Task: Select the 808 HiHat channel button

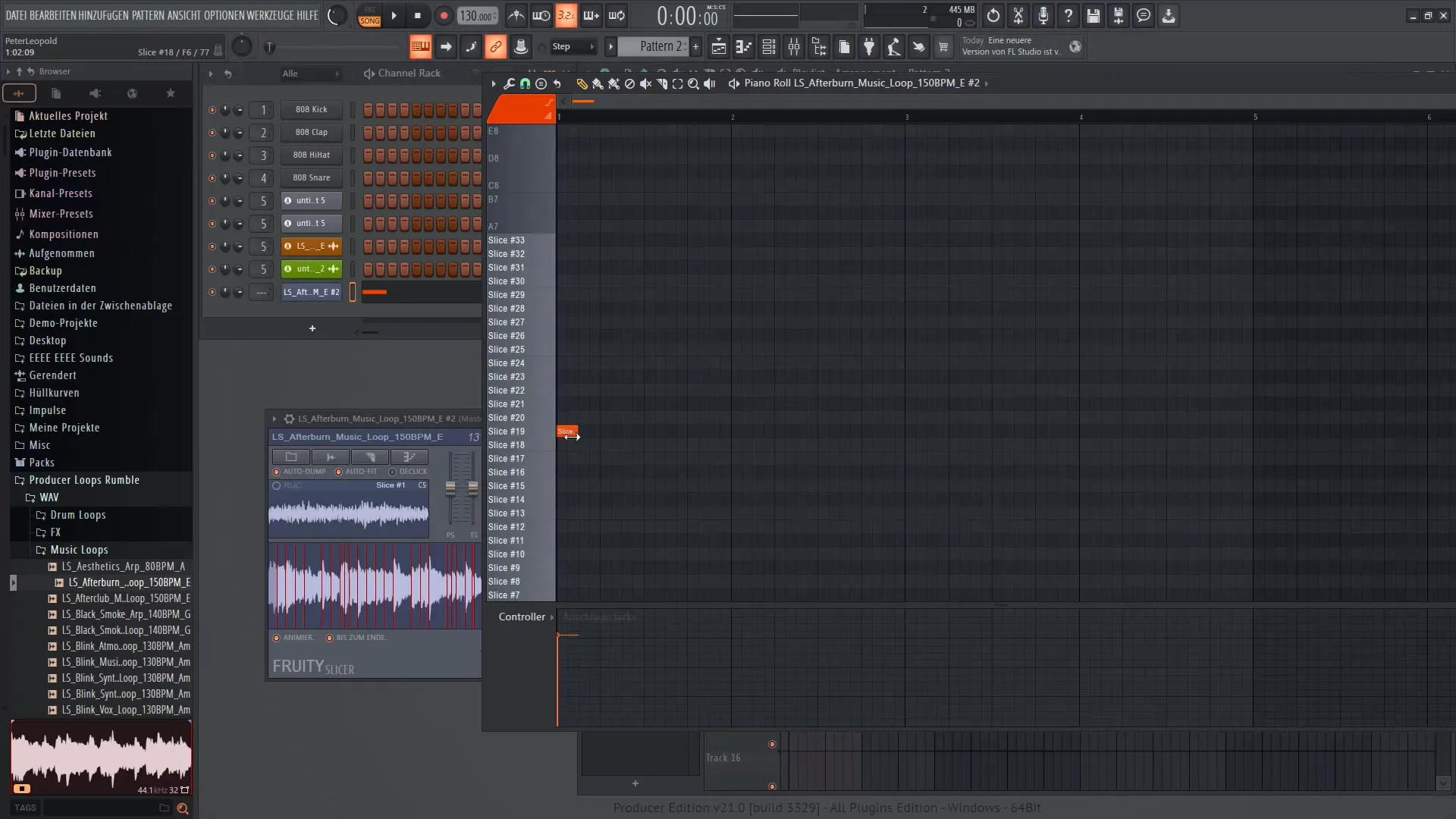Action: 312,155
